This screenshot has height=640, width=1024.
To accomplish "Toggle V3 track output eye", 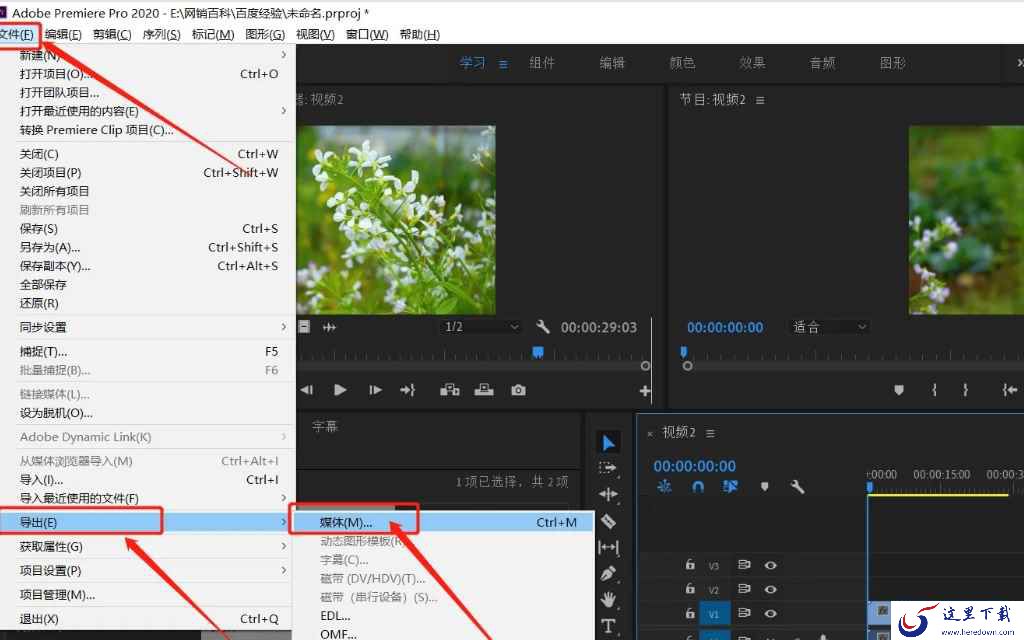I will point(771,565).
